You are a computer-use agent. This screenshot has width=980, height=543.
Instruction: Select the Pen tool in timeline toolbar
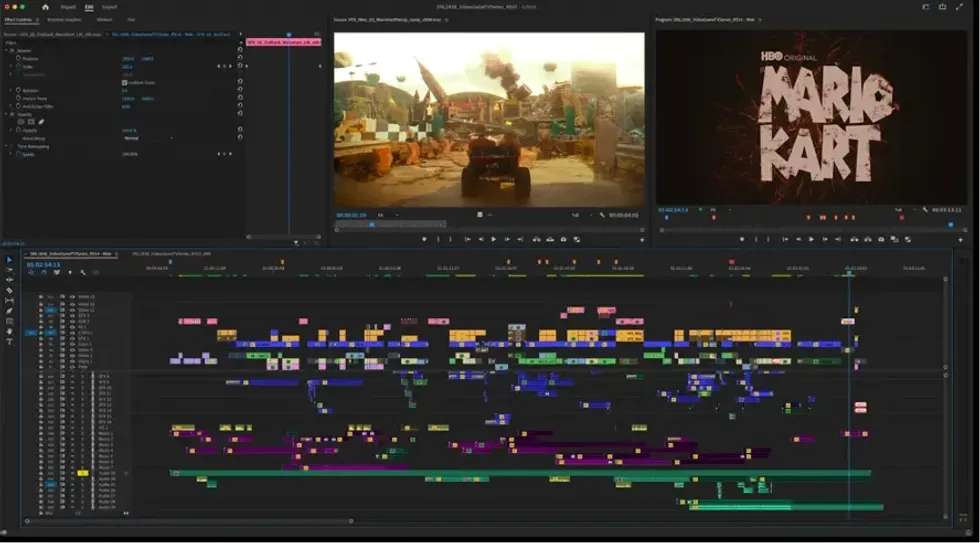tap(9, 311)
